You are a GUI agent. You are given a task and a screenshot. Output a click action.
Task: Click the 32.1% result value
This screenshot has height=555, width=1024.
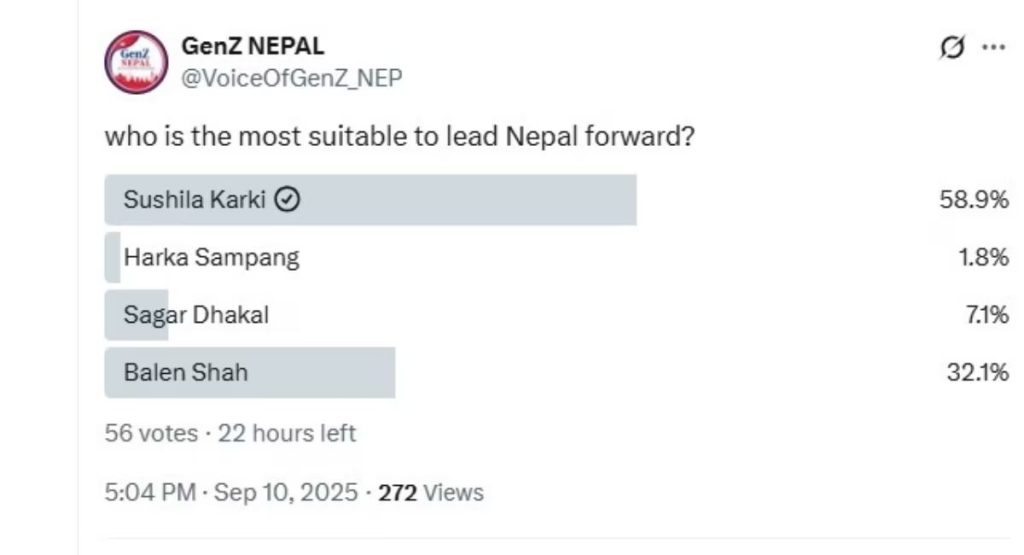click(x=976, y=373)
